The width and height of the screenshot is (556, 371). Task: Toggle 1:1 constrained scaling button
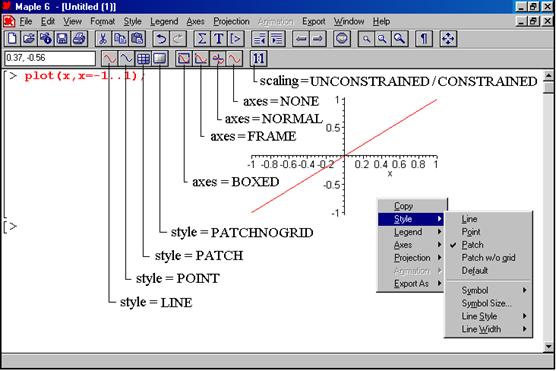(258, 59)
